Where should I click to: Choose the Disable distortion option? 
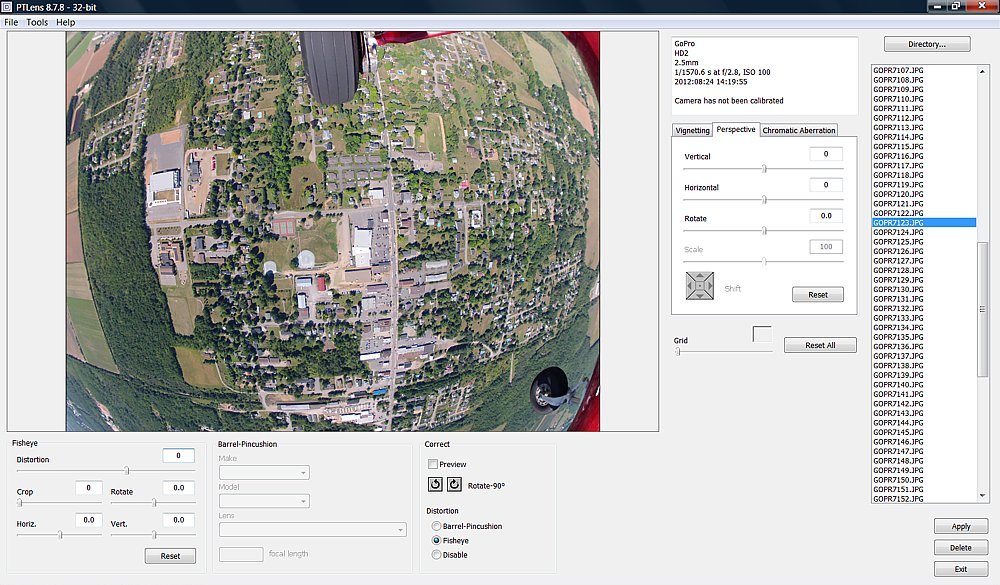click(x=436, y=554)
